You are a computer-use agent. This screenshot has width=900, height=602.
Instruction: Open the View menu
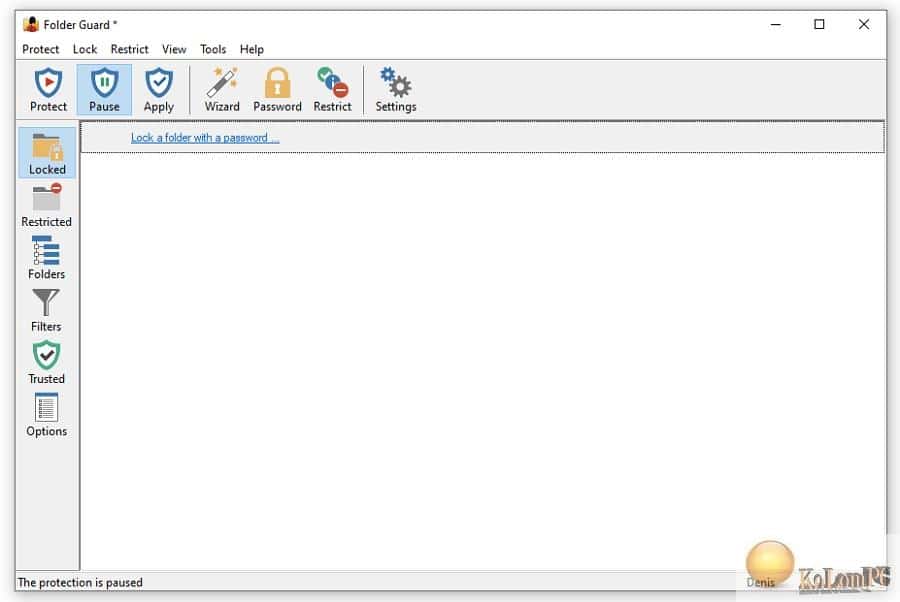174,49
